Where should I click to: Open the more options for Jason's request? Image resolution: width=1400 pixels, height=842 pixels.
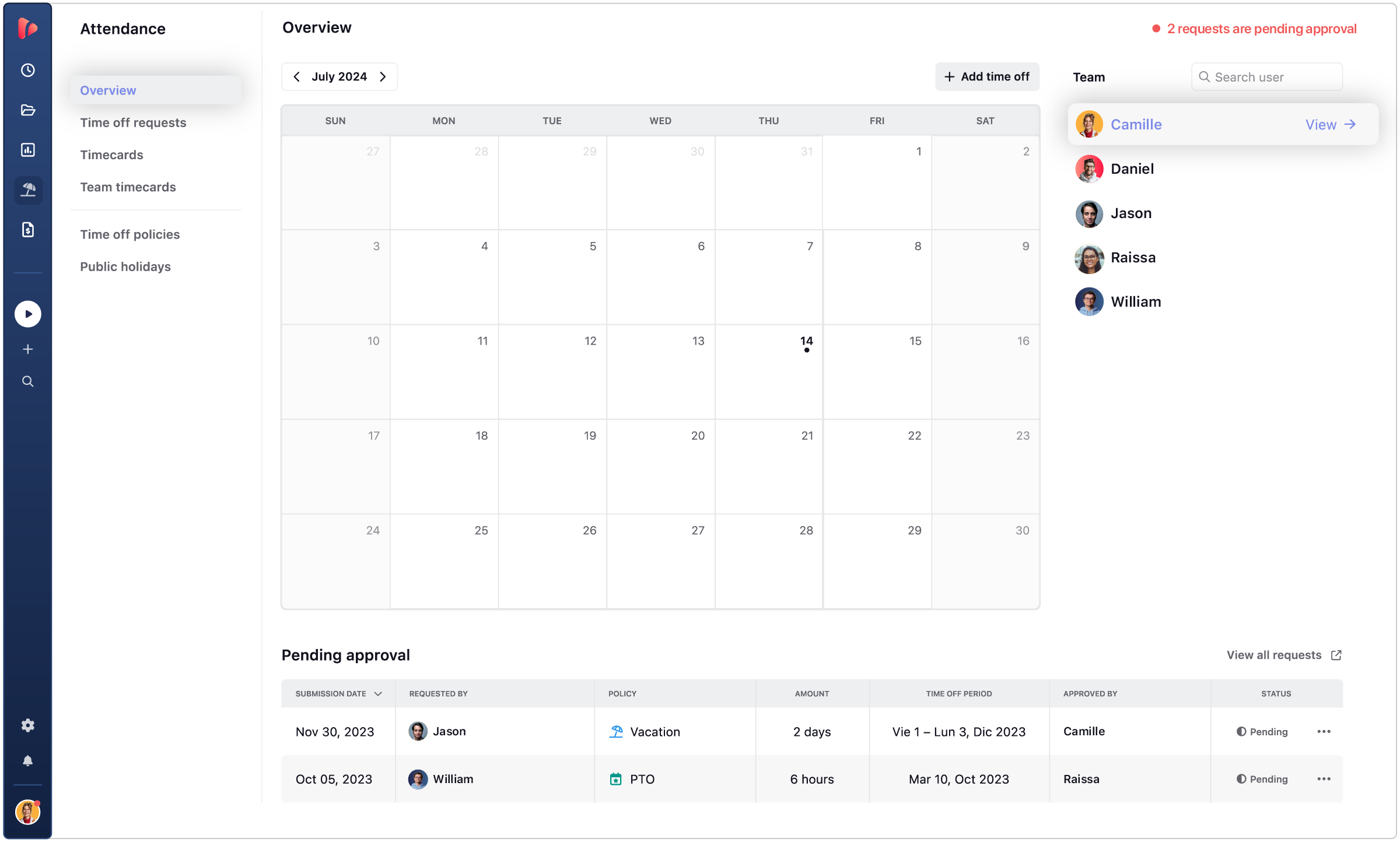click(x=1324, y=732)
